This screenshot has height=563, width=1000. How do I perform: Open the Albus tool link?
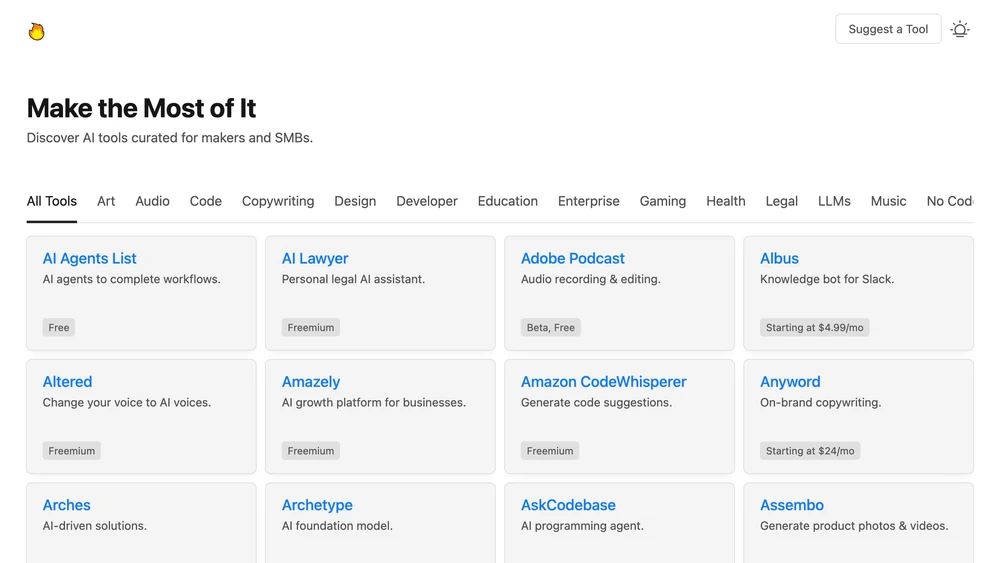779,258
